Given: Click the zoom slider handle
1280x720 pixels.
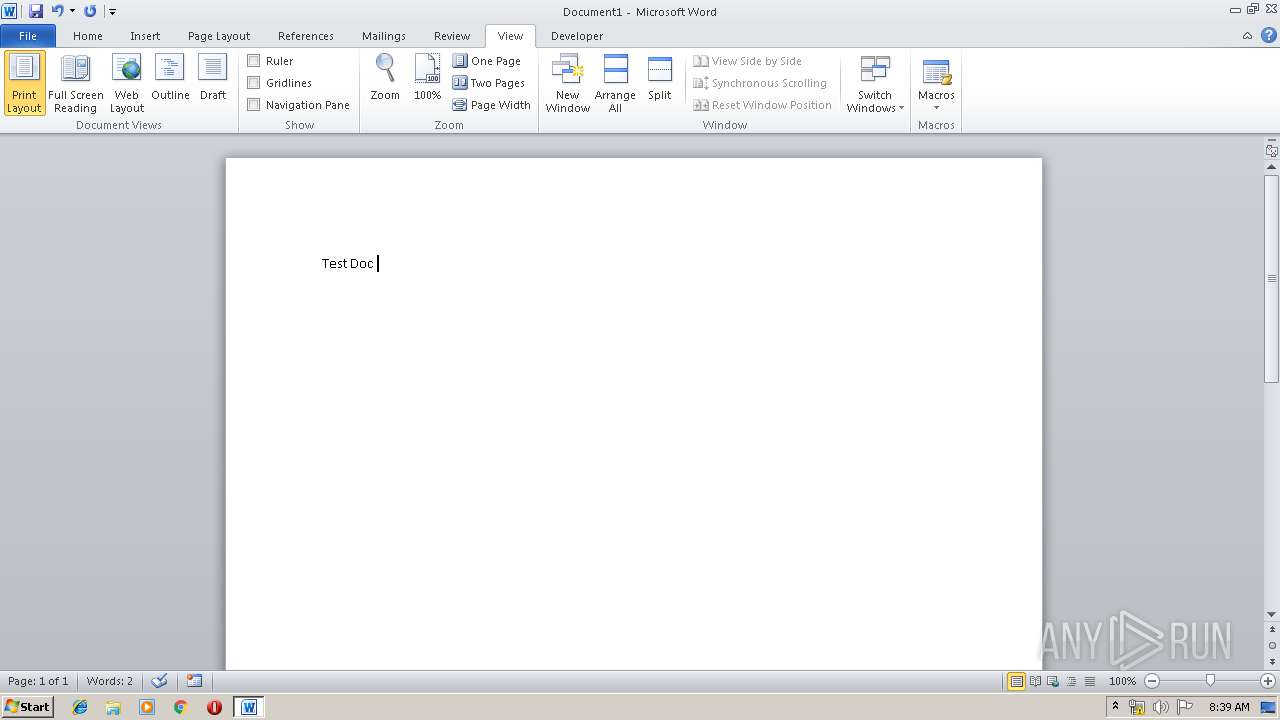Looking at the screenshot, I should tap(1210, 681).
